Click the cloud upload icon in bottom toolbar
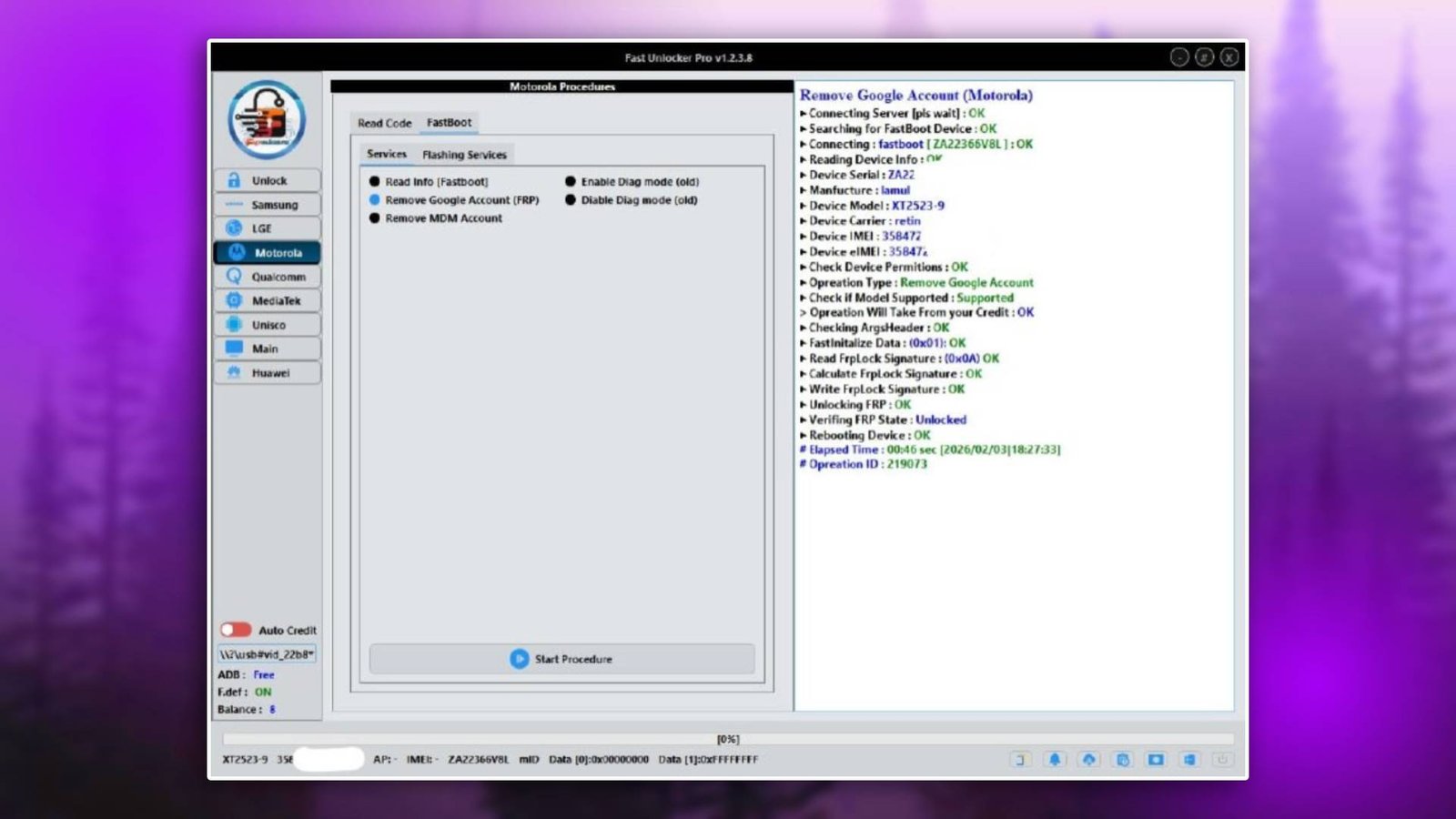This screenshot has height=819, width=1456. [x=1089, y=759]
